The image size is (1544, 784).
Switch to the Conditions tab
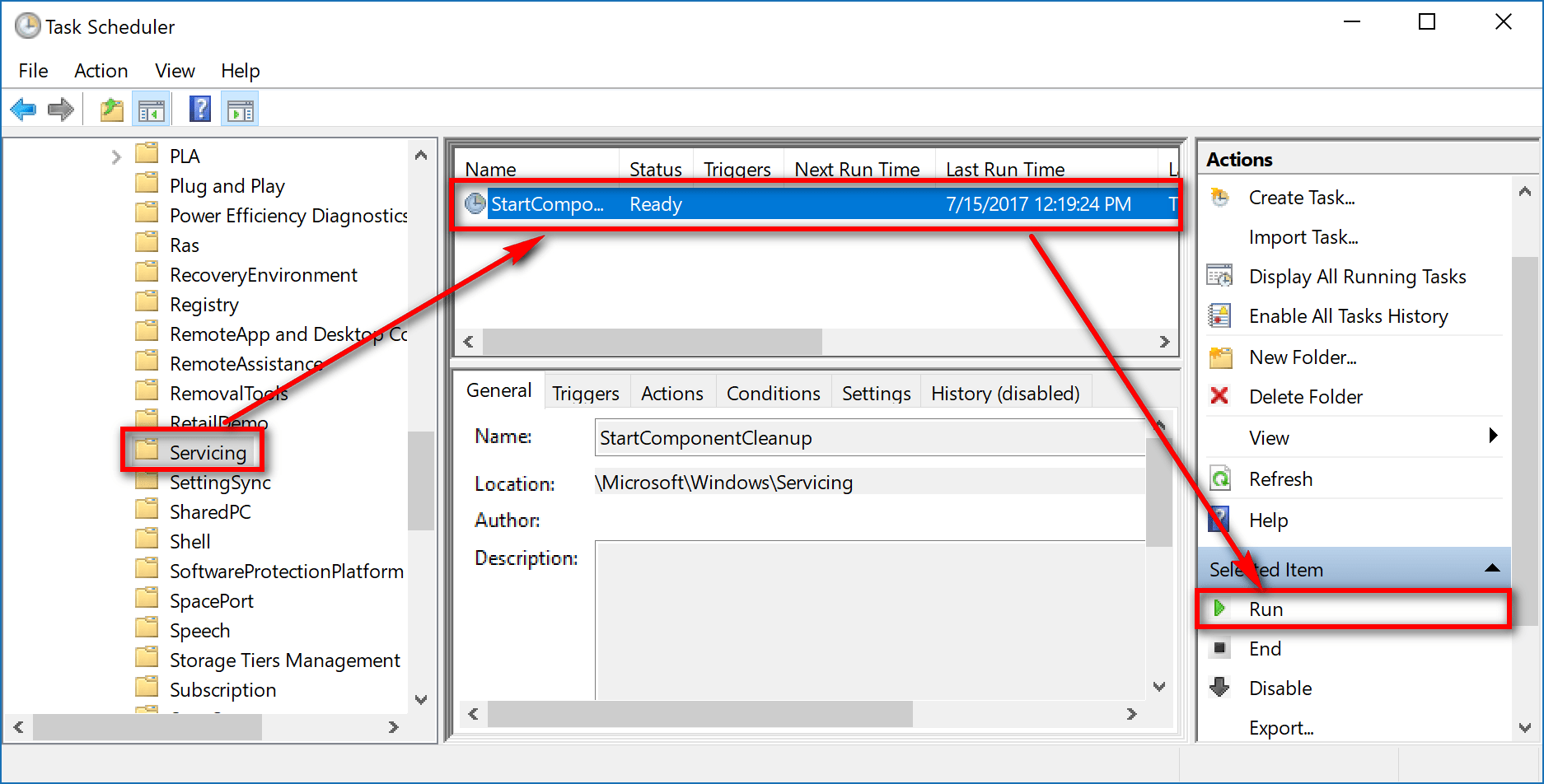(772, 393)
